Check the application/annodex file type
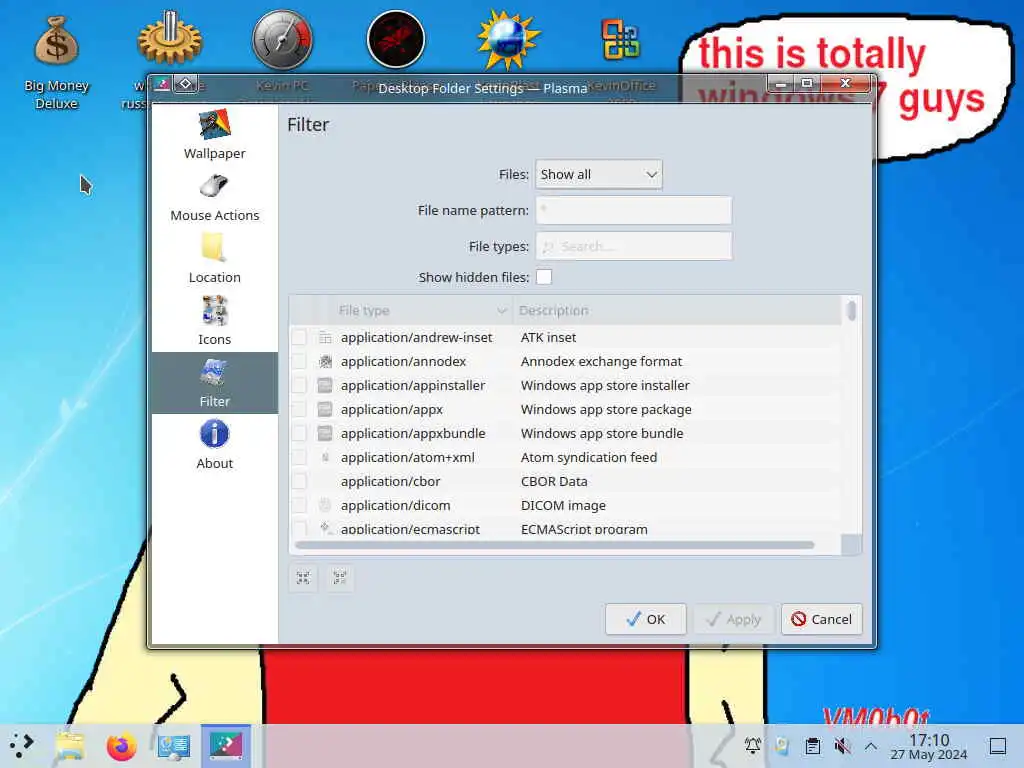 [299, 361]
